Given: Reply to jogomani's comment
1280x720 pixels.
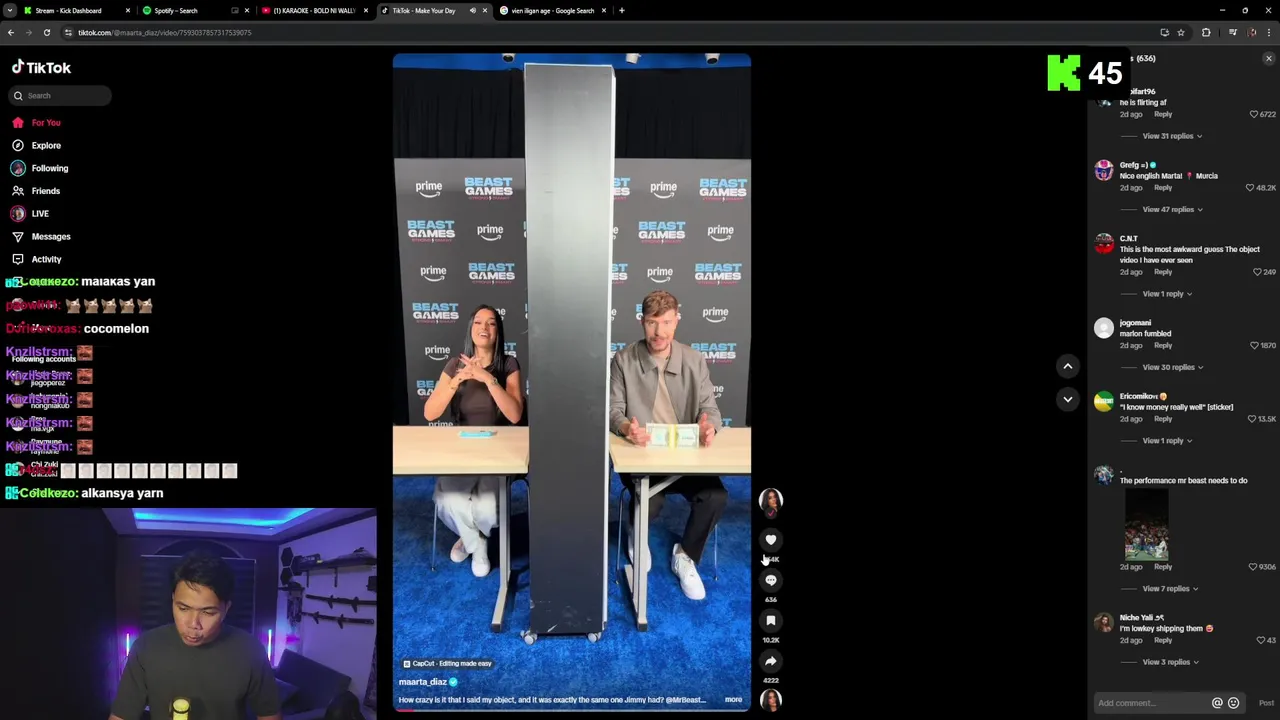Looking at the screenshot, I should [x=1163, y=346].
